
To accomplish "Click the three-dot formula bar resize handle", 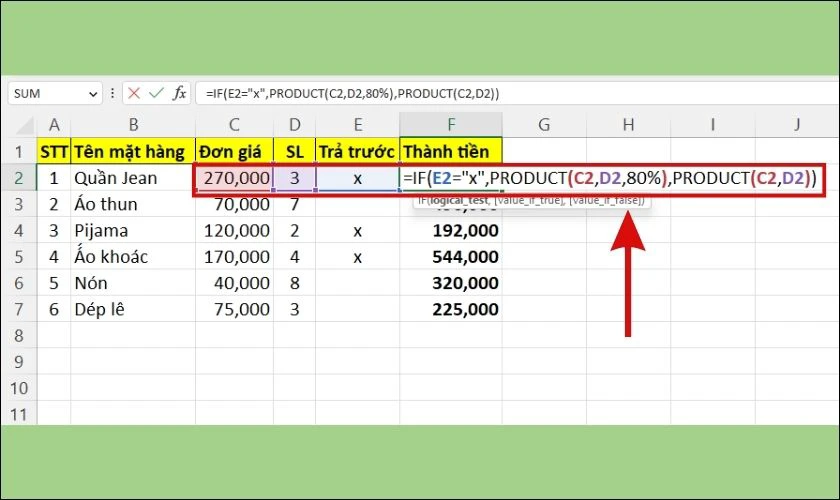I will [112, 93].
